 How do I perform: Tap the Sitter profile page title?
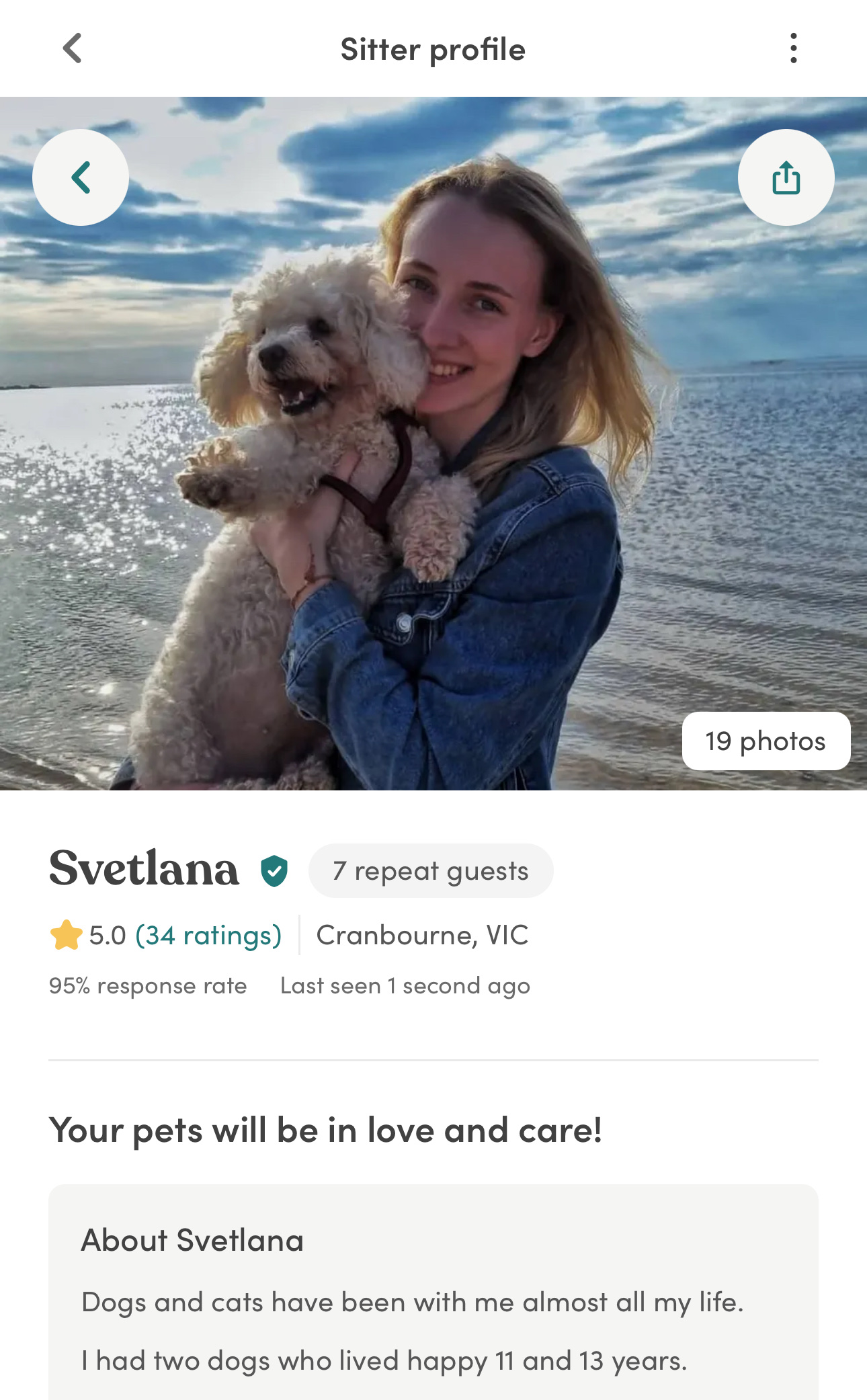click(433, 49)
